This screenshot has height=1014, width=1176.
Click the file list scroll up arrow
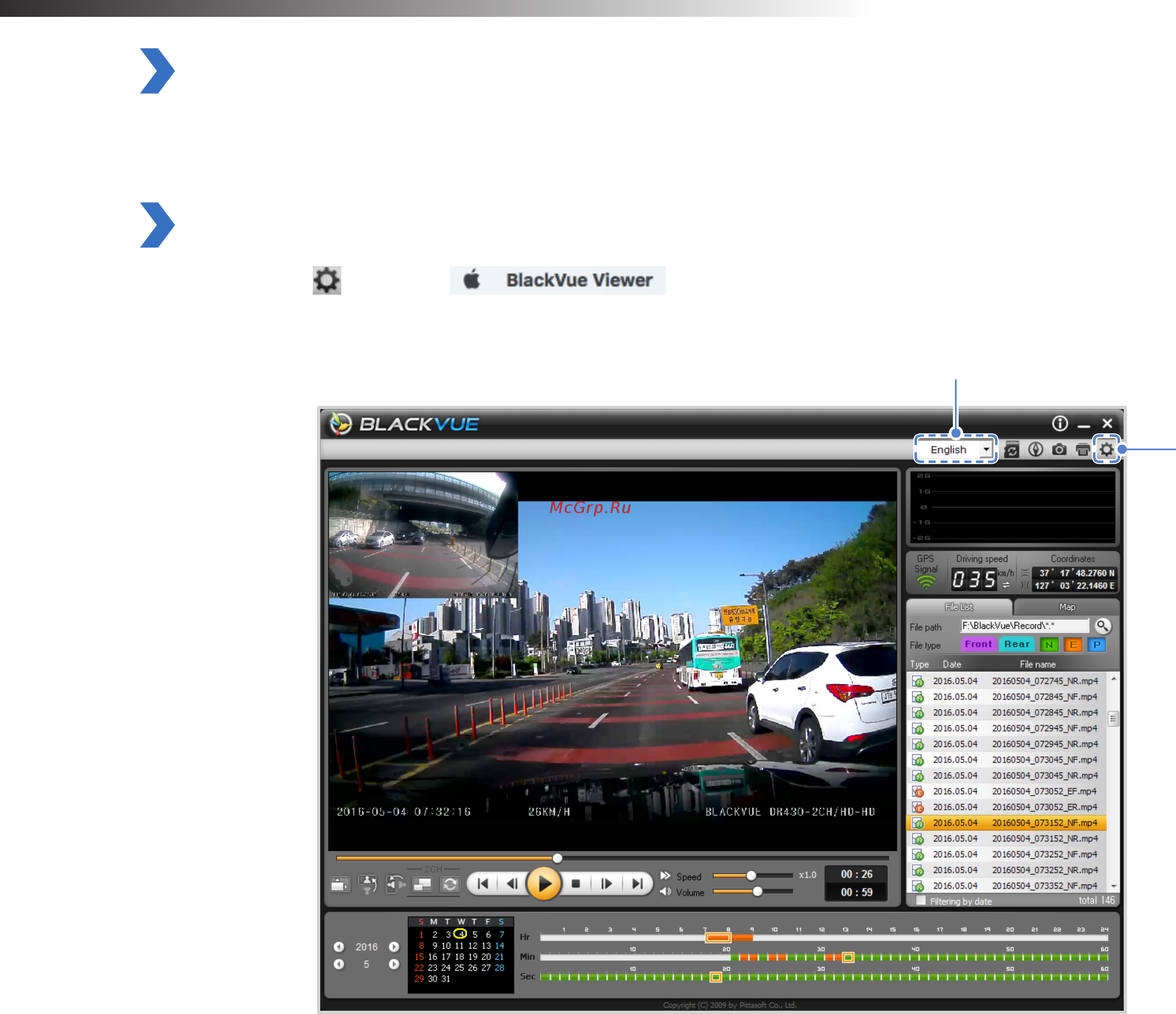click(1113, 679)
